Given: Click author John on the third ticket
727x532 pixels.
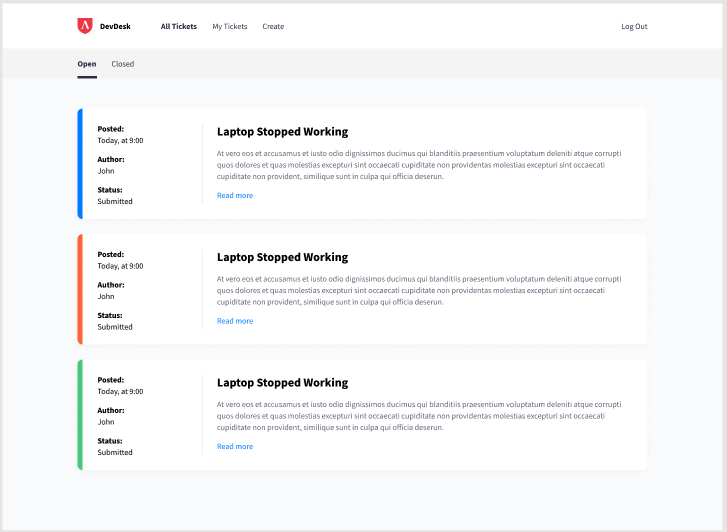Looking at the screenshot, I should click(x=106, y=422).
